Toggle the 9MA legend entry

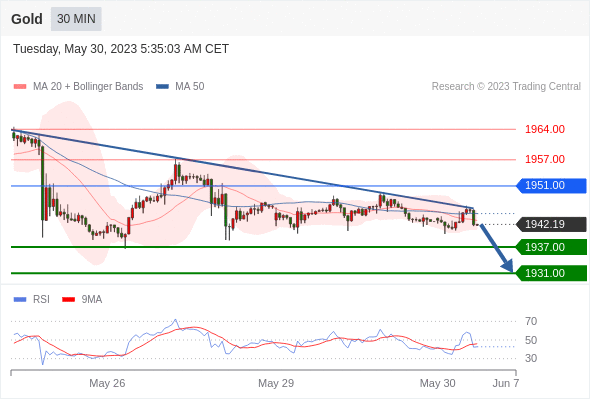(82, 300)
